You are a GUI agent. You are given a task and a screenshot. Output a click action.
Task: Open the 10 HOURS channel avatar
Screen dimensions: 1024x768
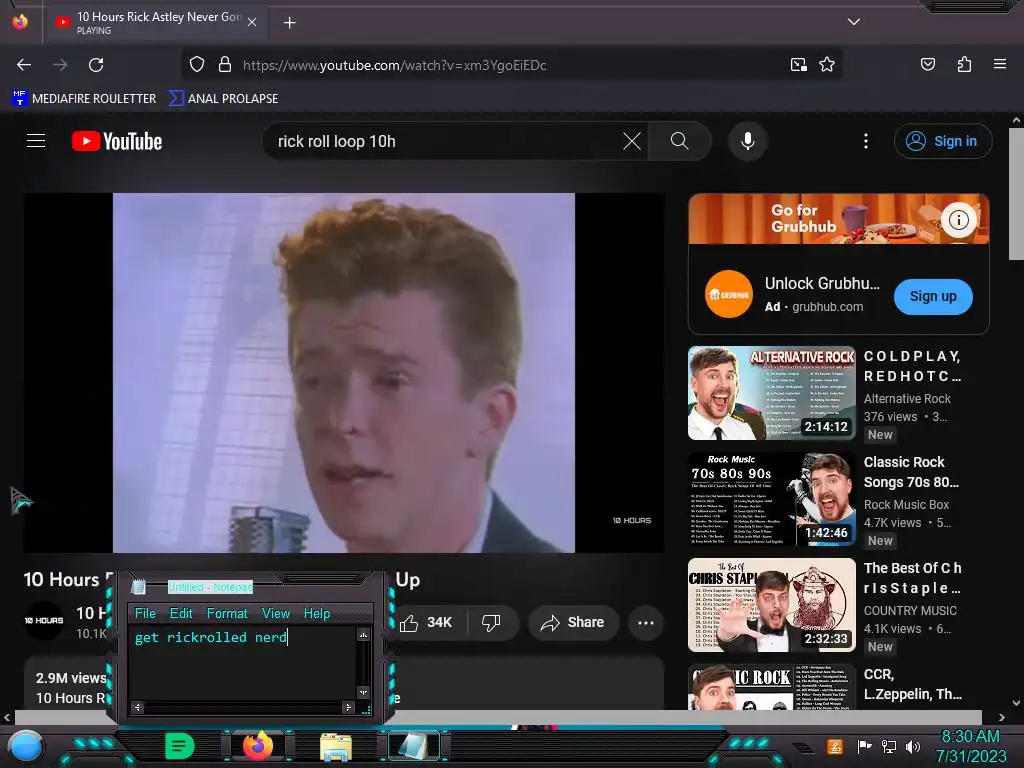(x=44, y=620)
